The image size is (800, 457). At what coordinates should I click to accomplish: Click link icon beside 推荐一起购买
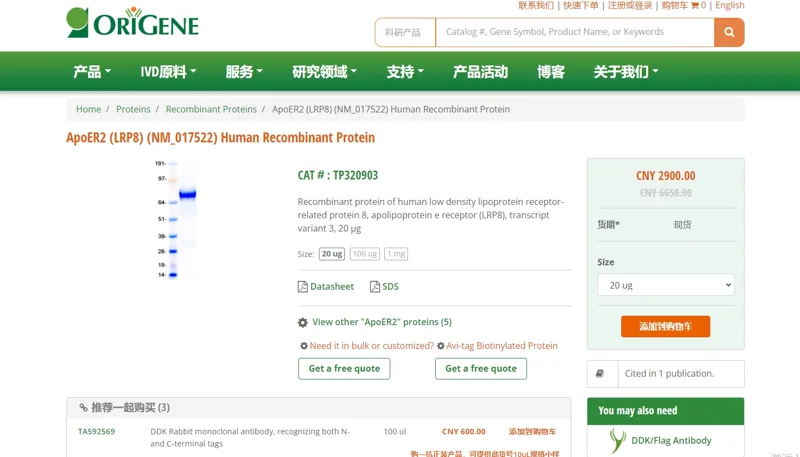click(83, 408)
